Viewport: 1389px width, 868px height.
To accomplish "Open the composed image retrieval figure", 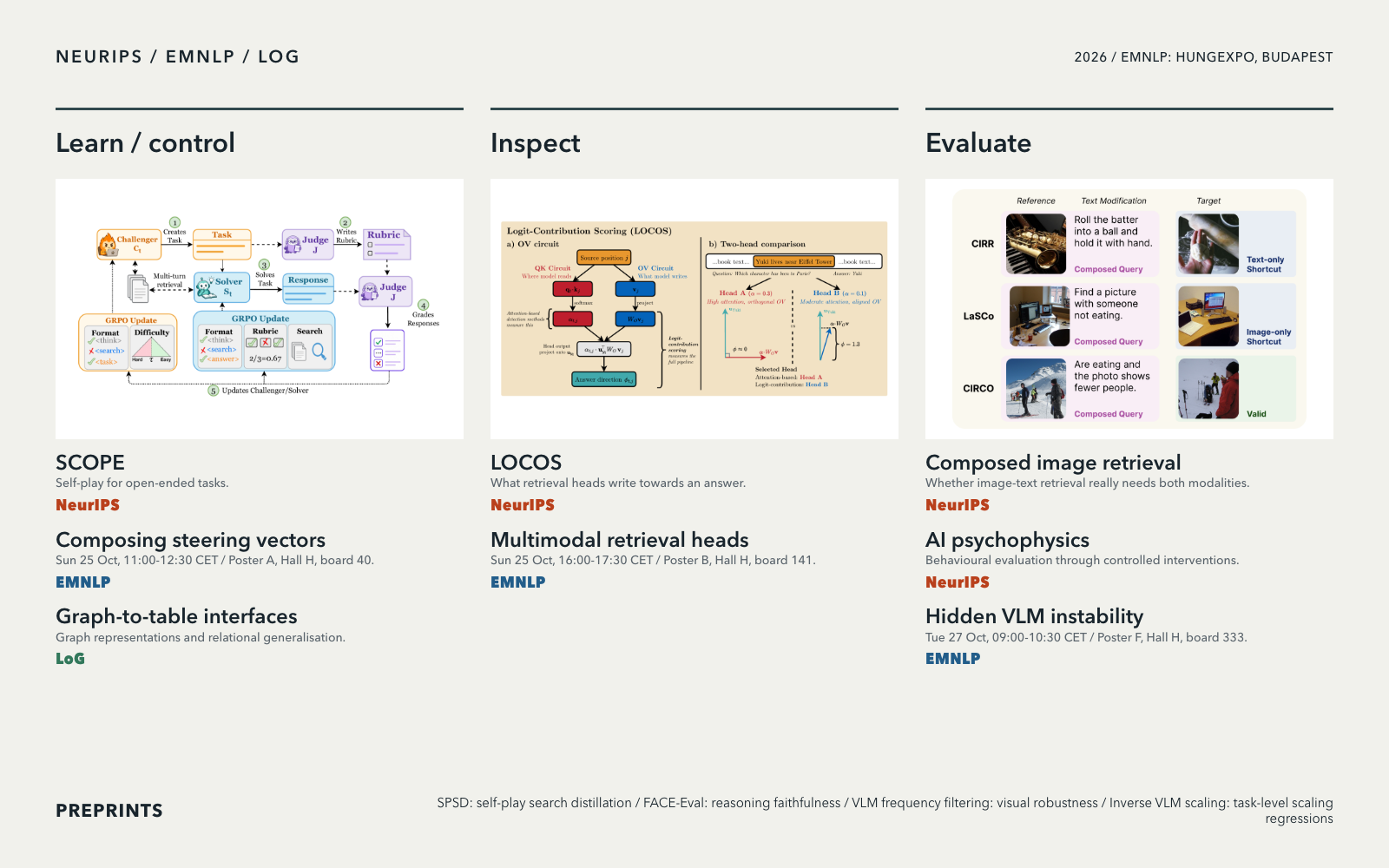I will pos(1129,309).
